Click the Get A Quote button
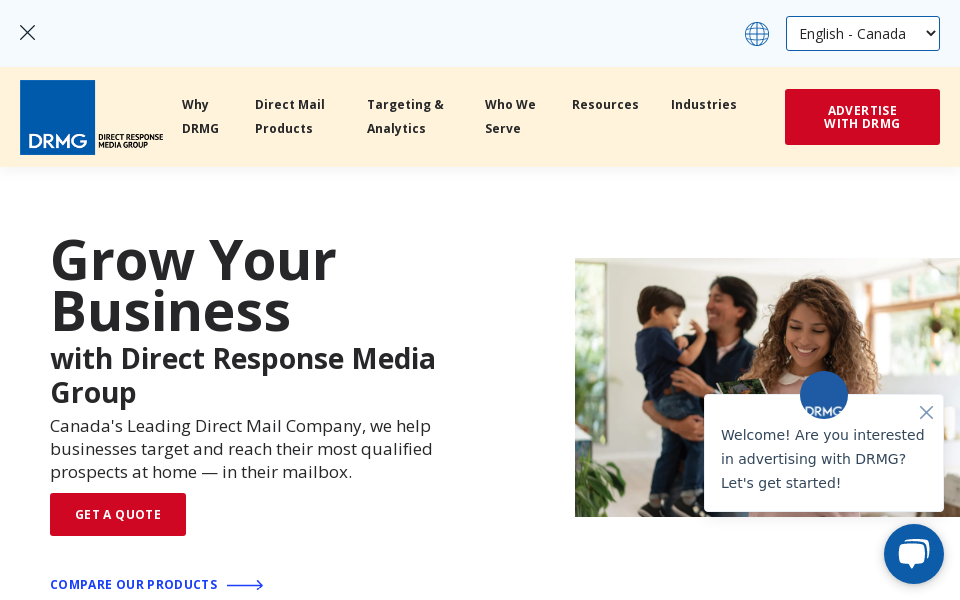 [x=118, y=514]
